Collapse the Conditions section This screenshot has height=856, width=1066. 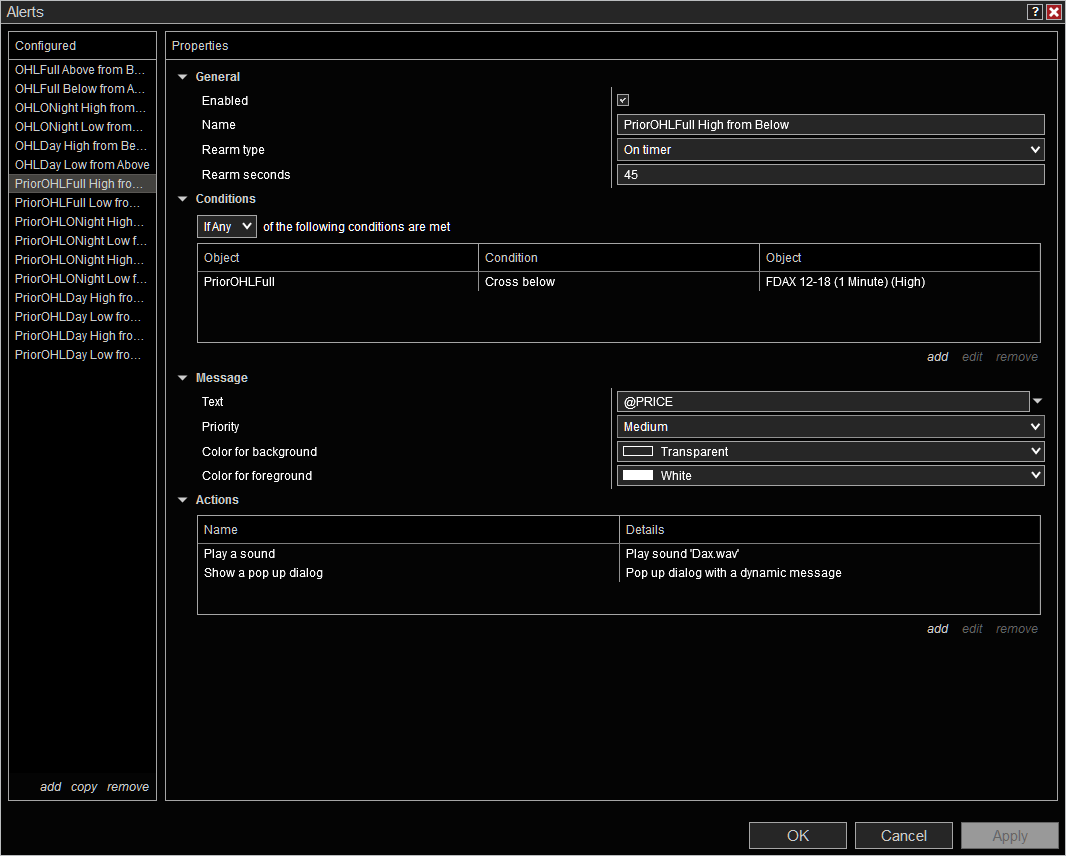click(x=182, y=199)
